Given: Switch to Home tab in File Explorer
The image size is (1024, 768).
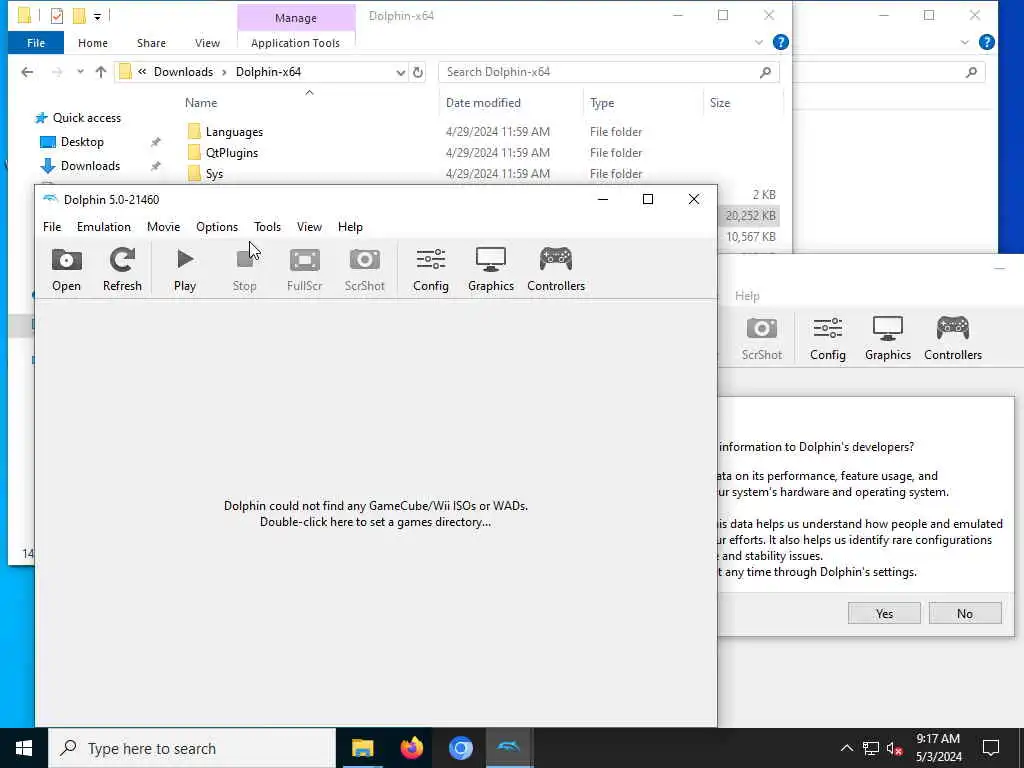Looking at the screenshot, I should pos(93,43).
